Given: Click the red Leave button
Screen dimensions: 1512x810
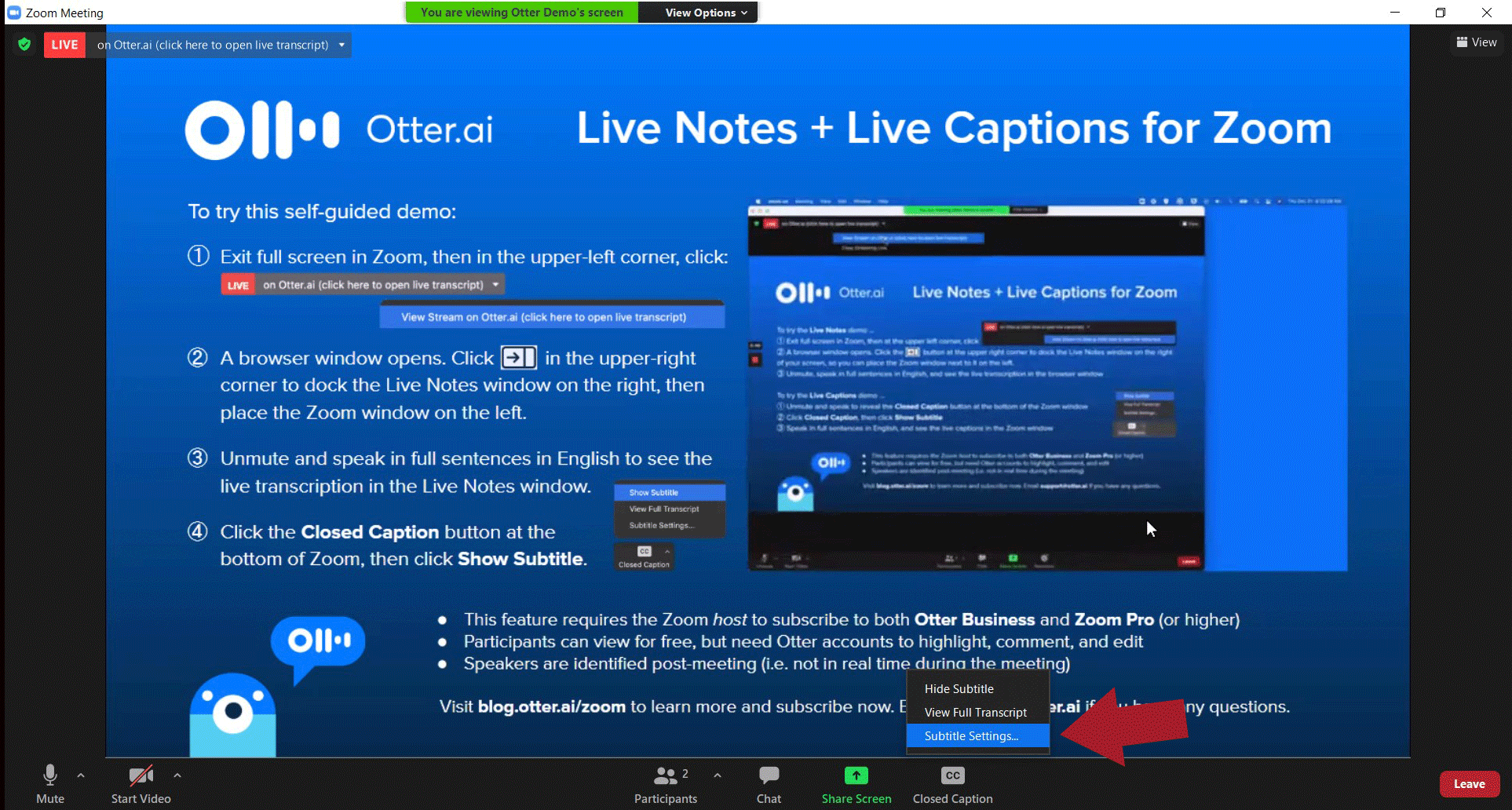Looking at the screenshot, I should (1470, 783).
